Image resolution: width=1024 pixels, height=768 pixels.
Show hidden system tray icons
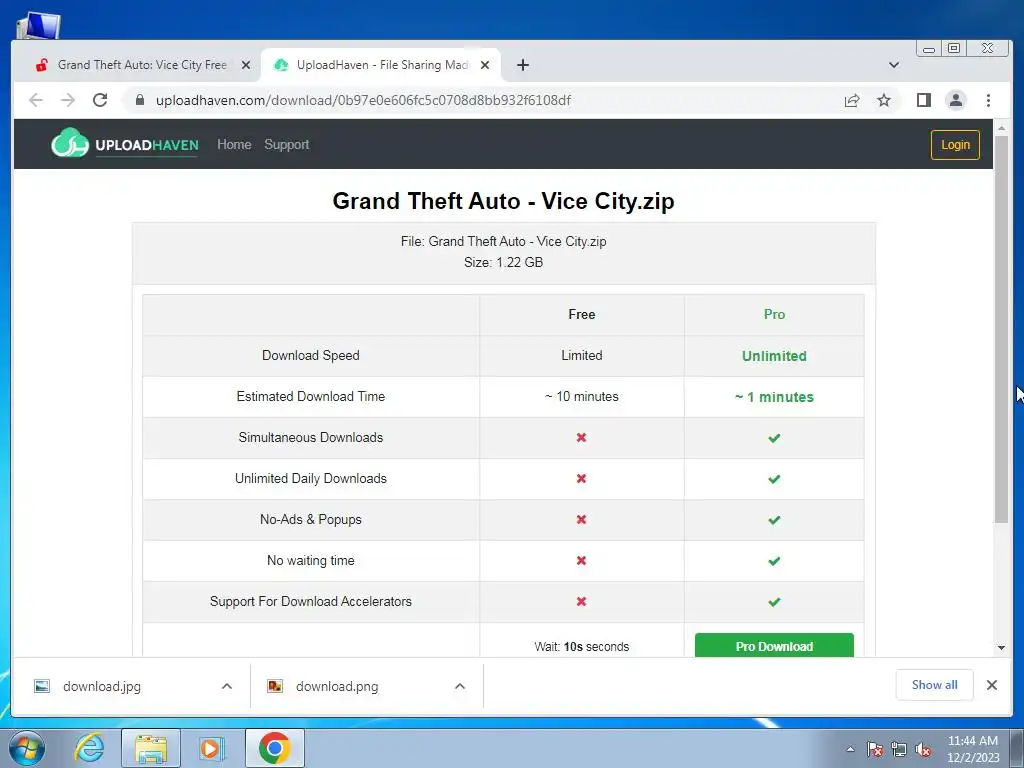pyautogui.click(x=850, y=749)
